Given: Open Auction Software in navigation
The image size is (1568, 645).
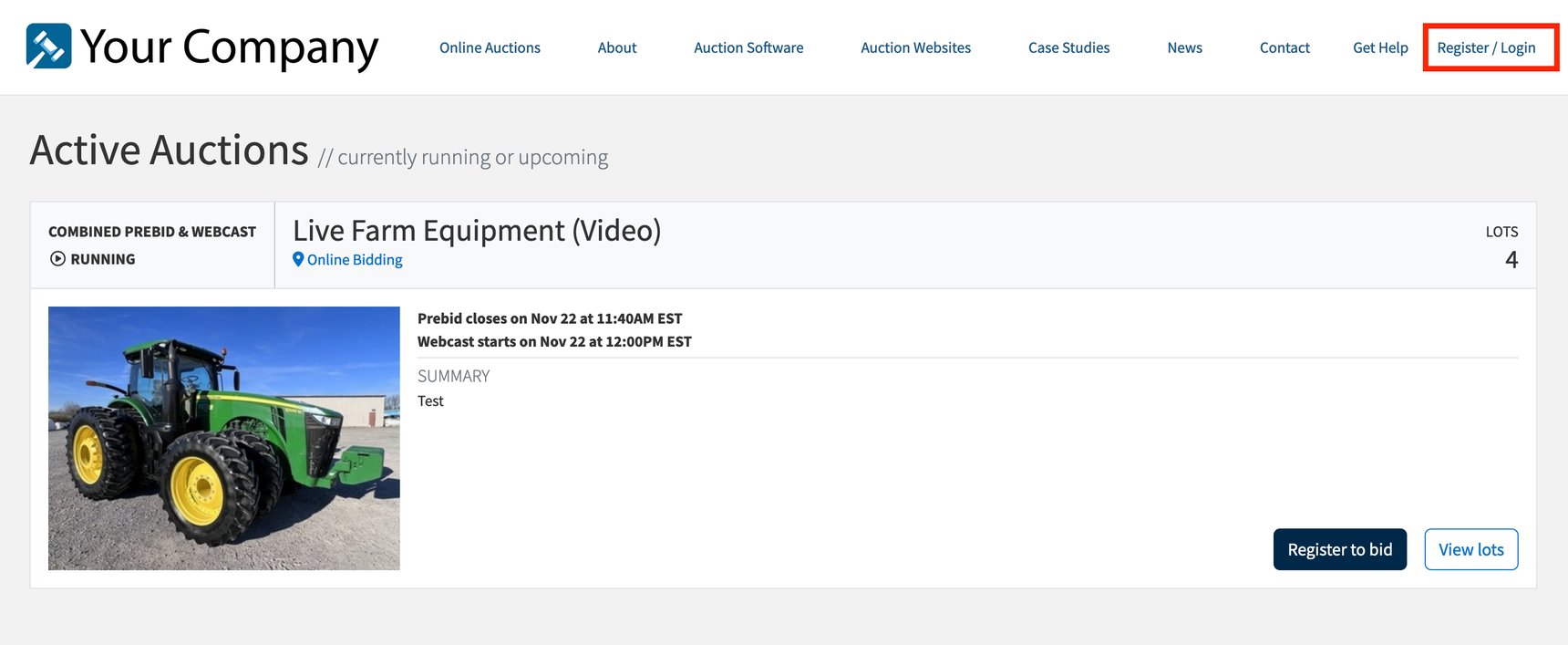Looking at the screenshot, I should coord(748,47).
